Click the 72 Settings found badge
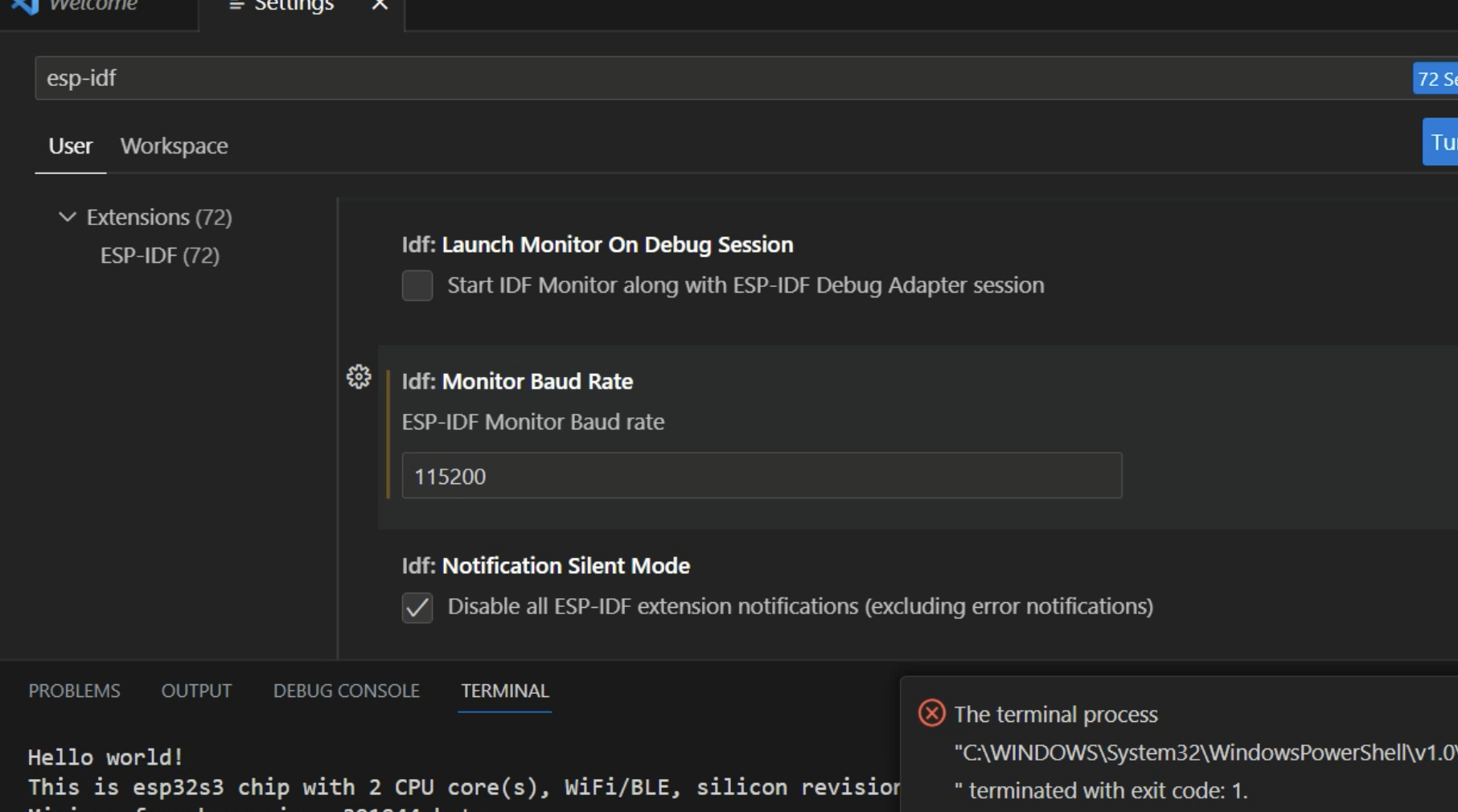 (1436, 79)
